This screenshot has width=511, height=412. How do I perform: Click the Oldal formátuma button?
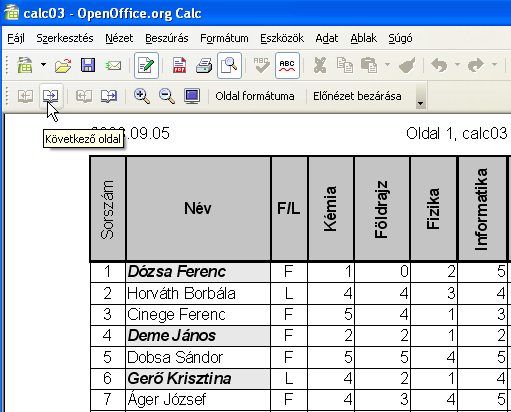point(255,96)
